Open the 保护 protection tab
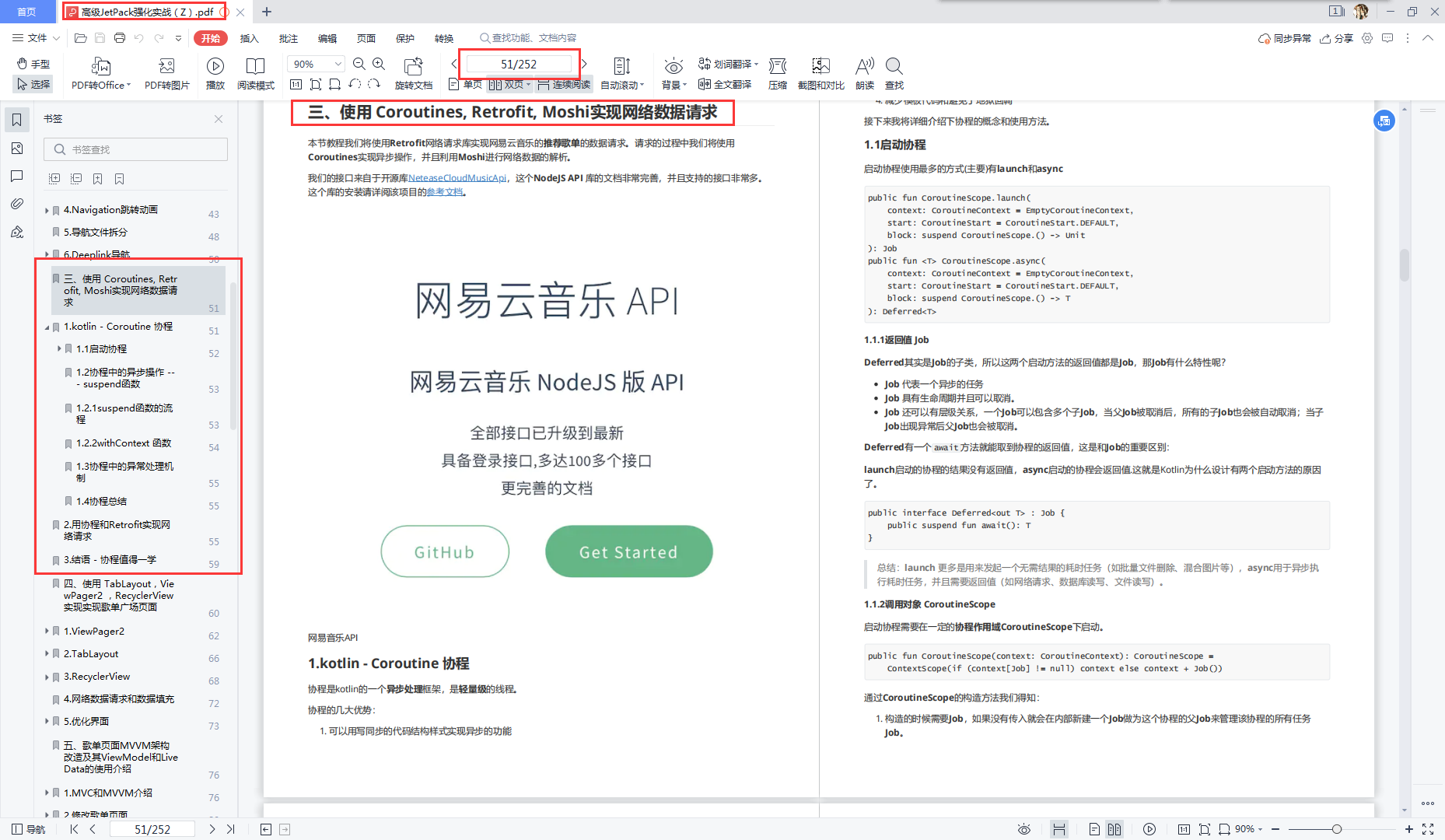 405,38
